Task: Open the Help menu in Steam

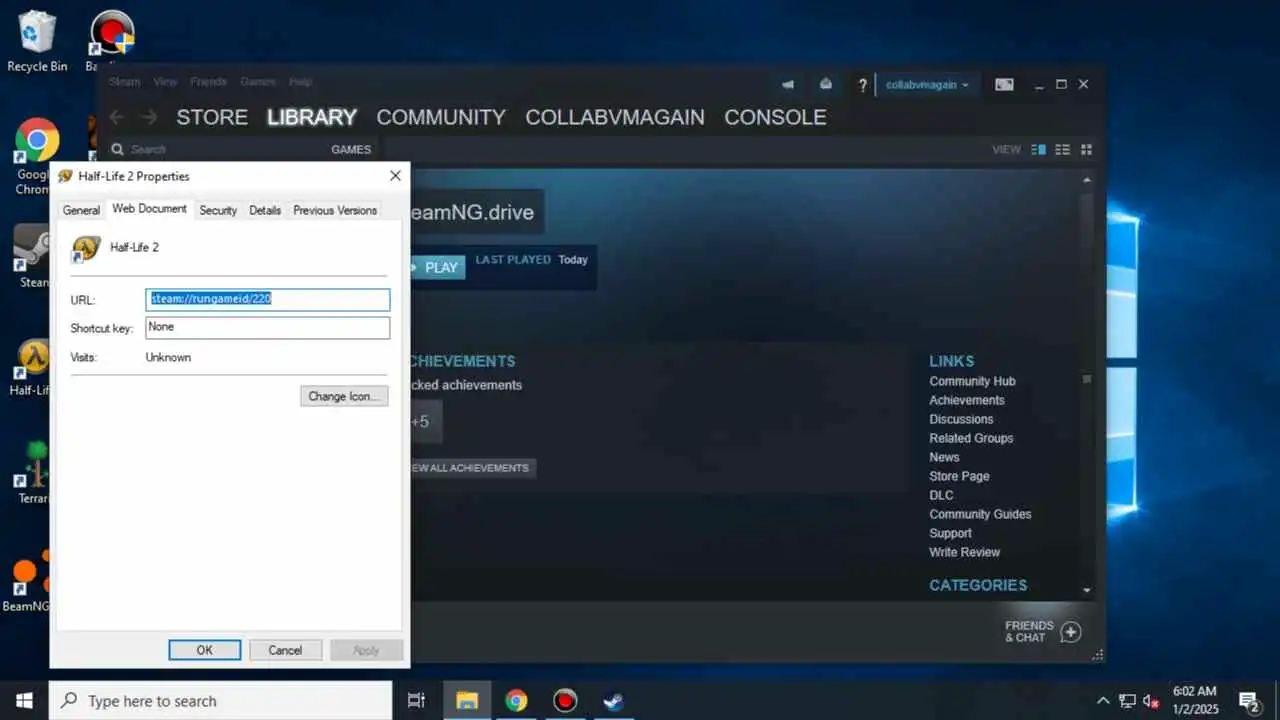Action: 300,82
